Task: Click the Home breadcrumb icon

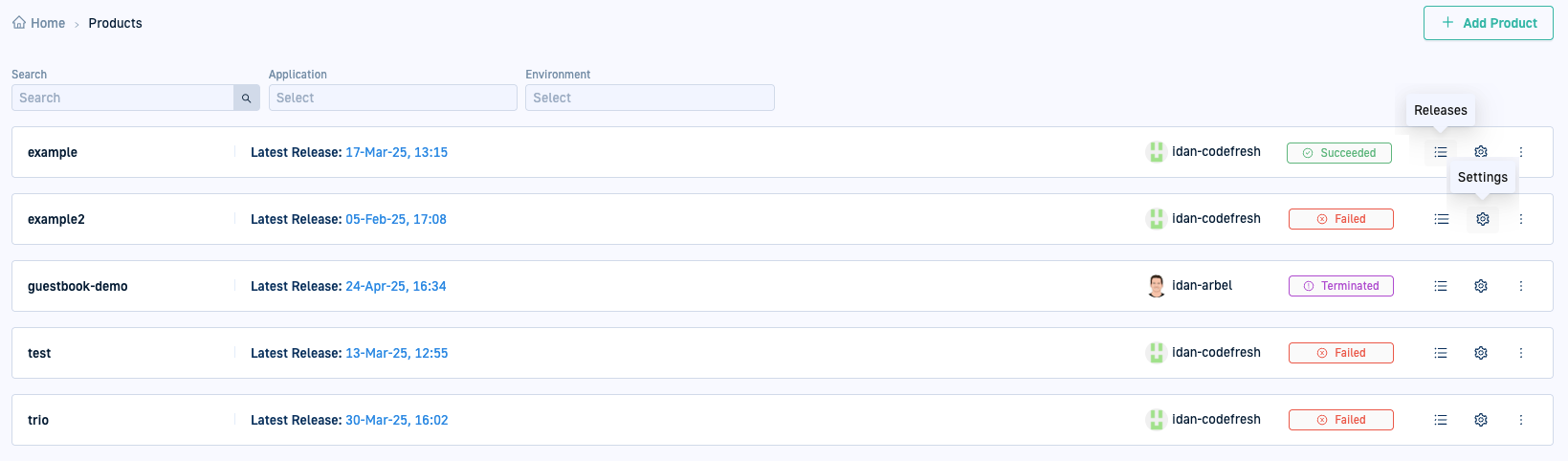Action: 19,23
